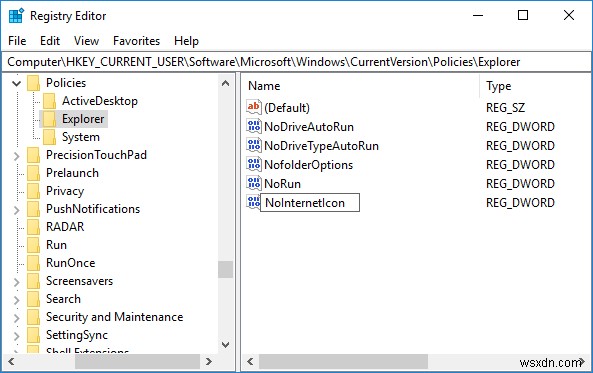The width and height of the screenshot is (593, 373).
Task: Click the tree pane scroll up arrow
Action: point(225,83)
